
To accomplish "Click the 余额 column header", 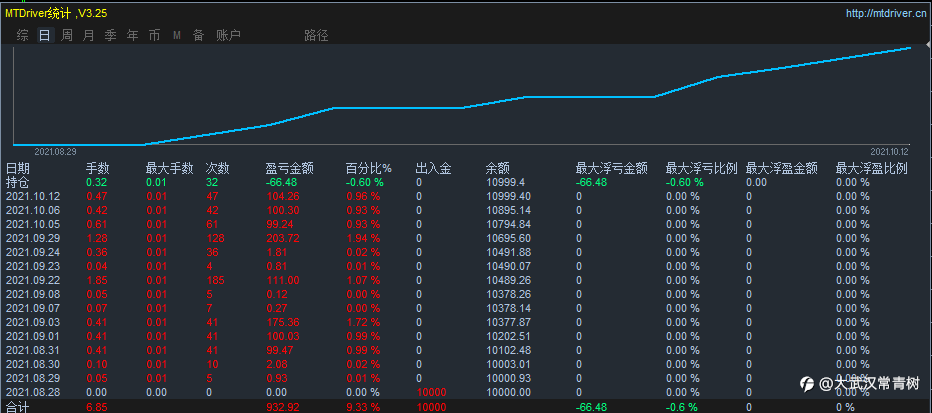I will click(498, 169).
